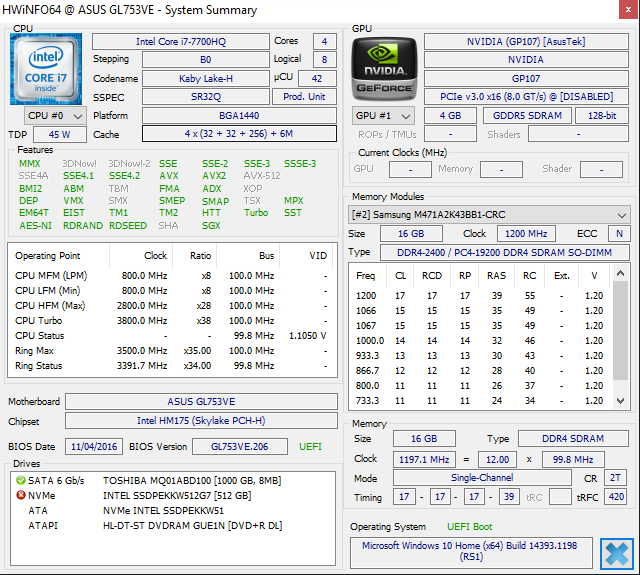Click the 128-bit bus width field
This screenshot has height=575, width=640.
[x=602, y=115]
